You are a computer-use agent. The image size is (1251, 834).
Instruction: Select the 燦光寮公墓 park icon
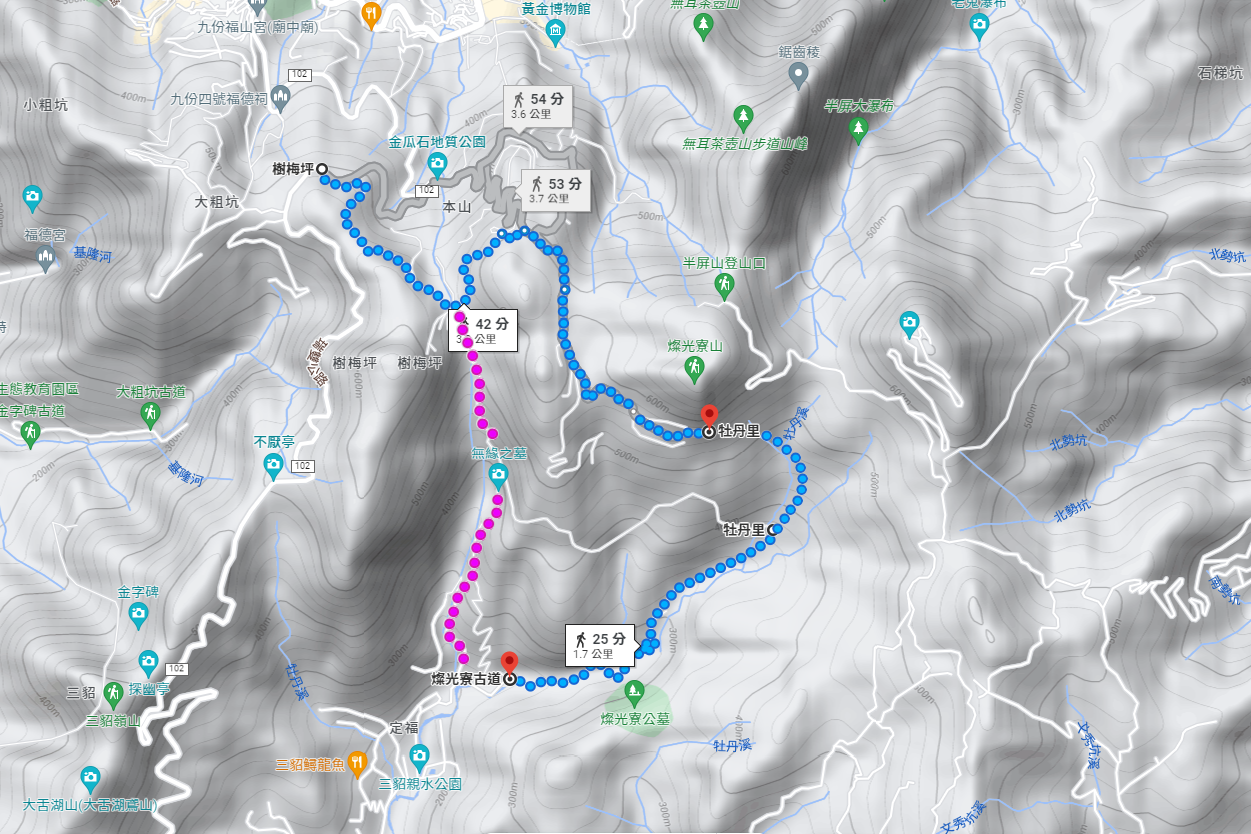point(633,690)
